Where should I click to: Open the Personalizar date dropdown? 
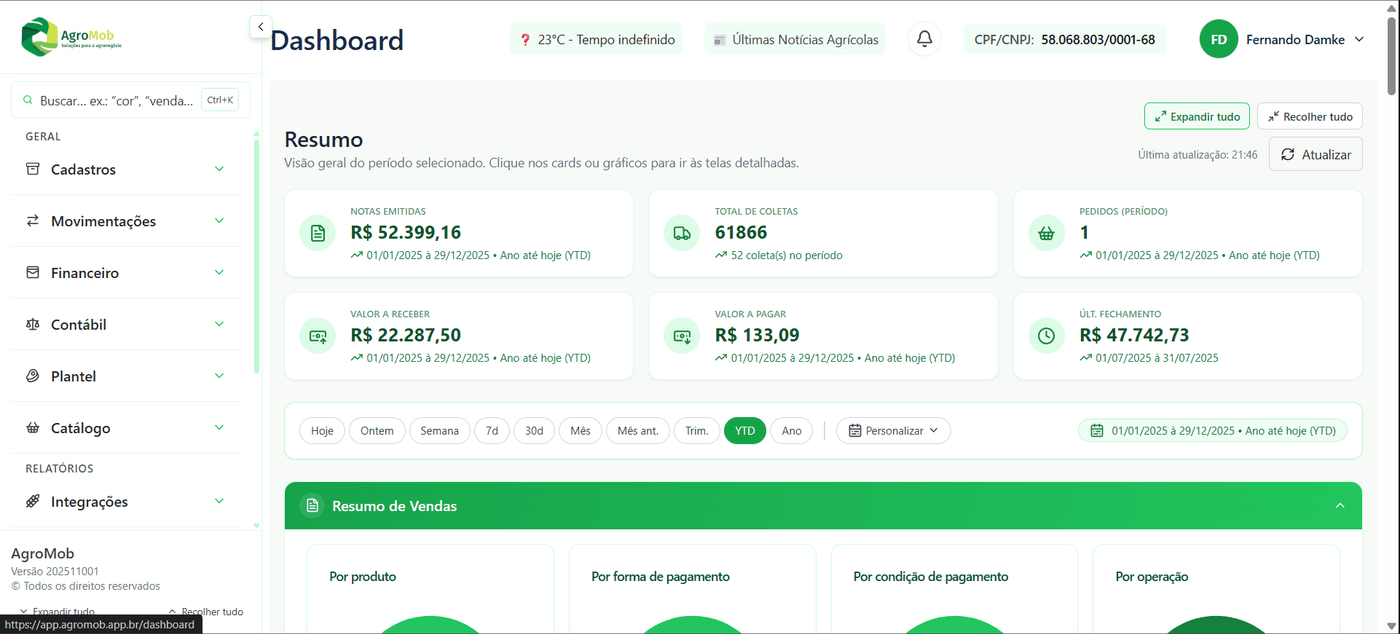pyautogui.click(x=894, y=431)
